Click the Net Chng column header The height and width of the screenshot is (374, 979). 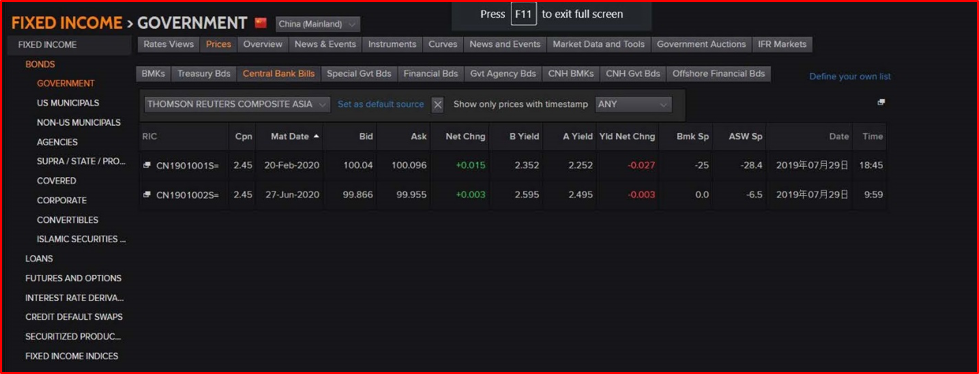point(460,136)
